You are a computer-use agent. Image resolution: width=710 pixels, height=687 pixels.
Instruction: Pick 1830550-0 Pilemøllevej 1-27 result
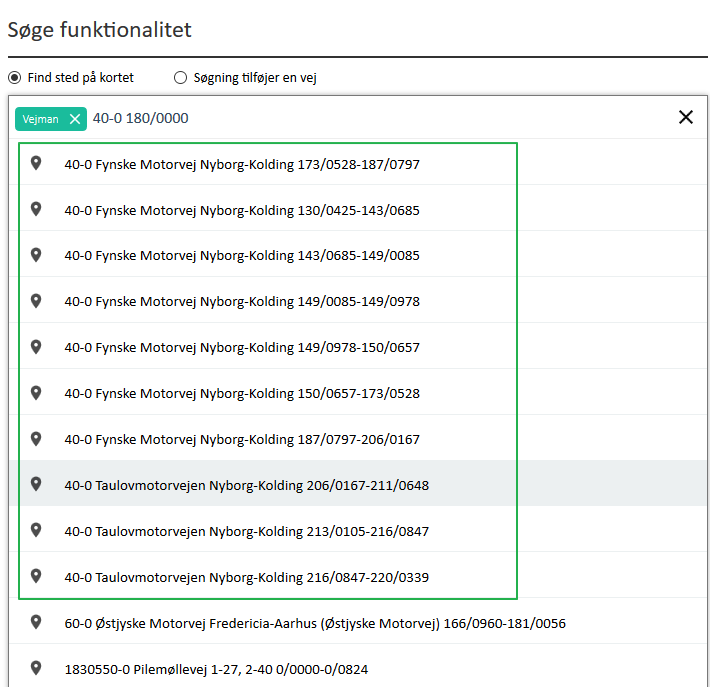pos(216,670)
